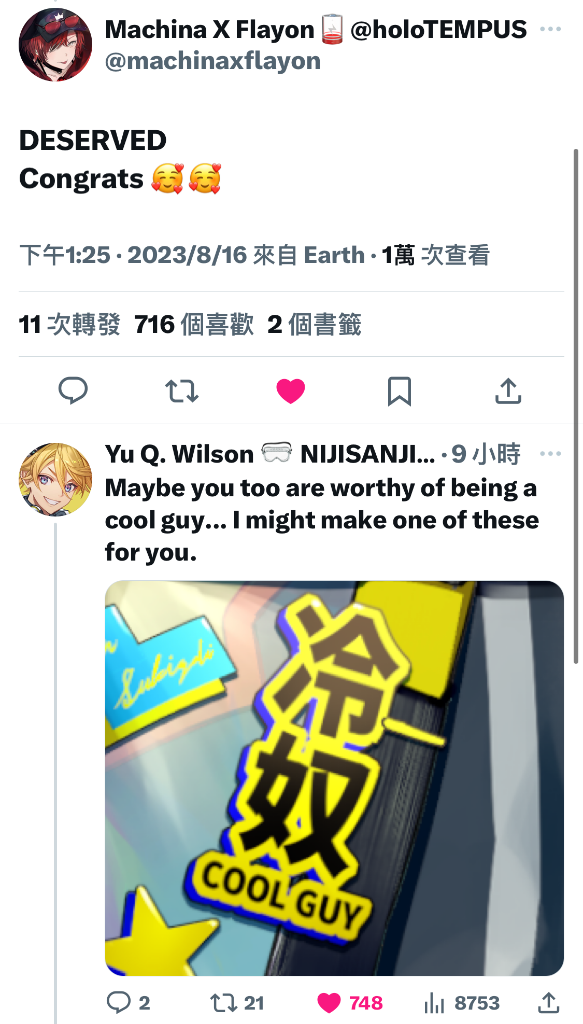583x1024 pixels.
Task: Open Yu Q. Wilson's profile avatar
Action: coord(55,479)
